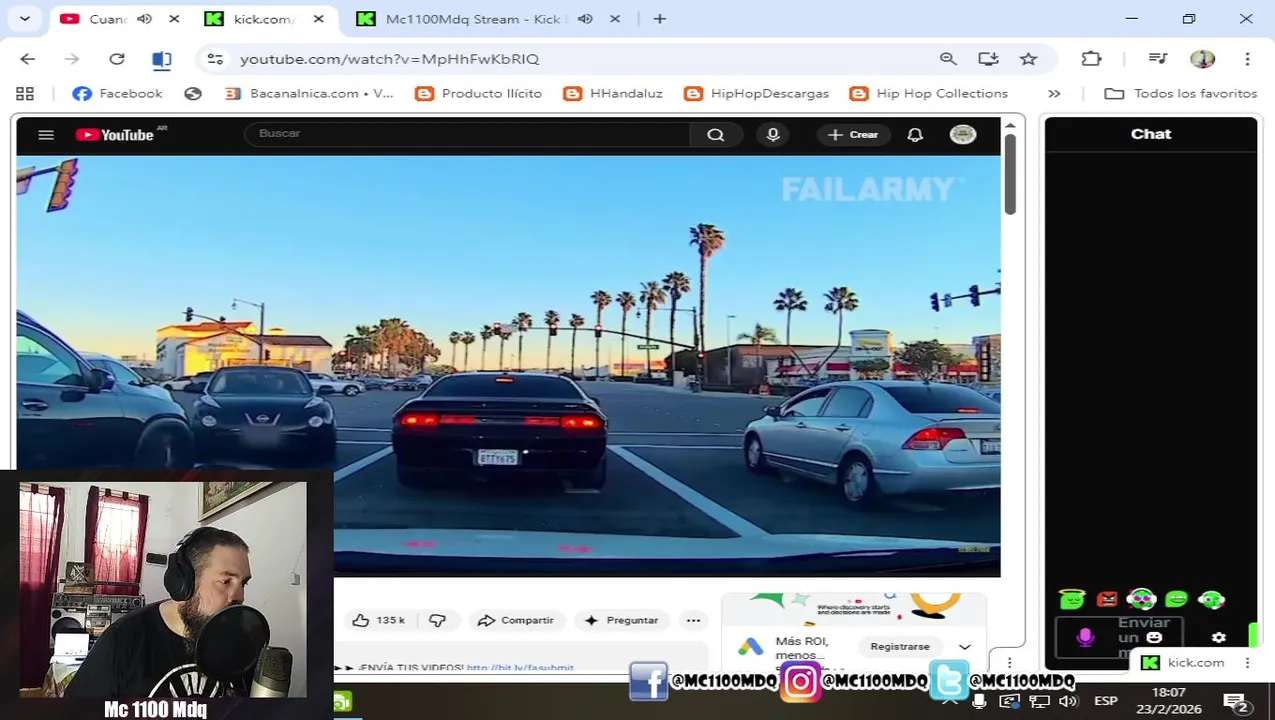Open the HipHopDescargas bookmark
The width and height of the screenshot is (1275, 720).
coord(757,93)
